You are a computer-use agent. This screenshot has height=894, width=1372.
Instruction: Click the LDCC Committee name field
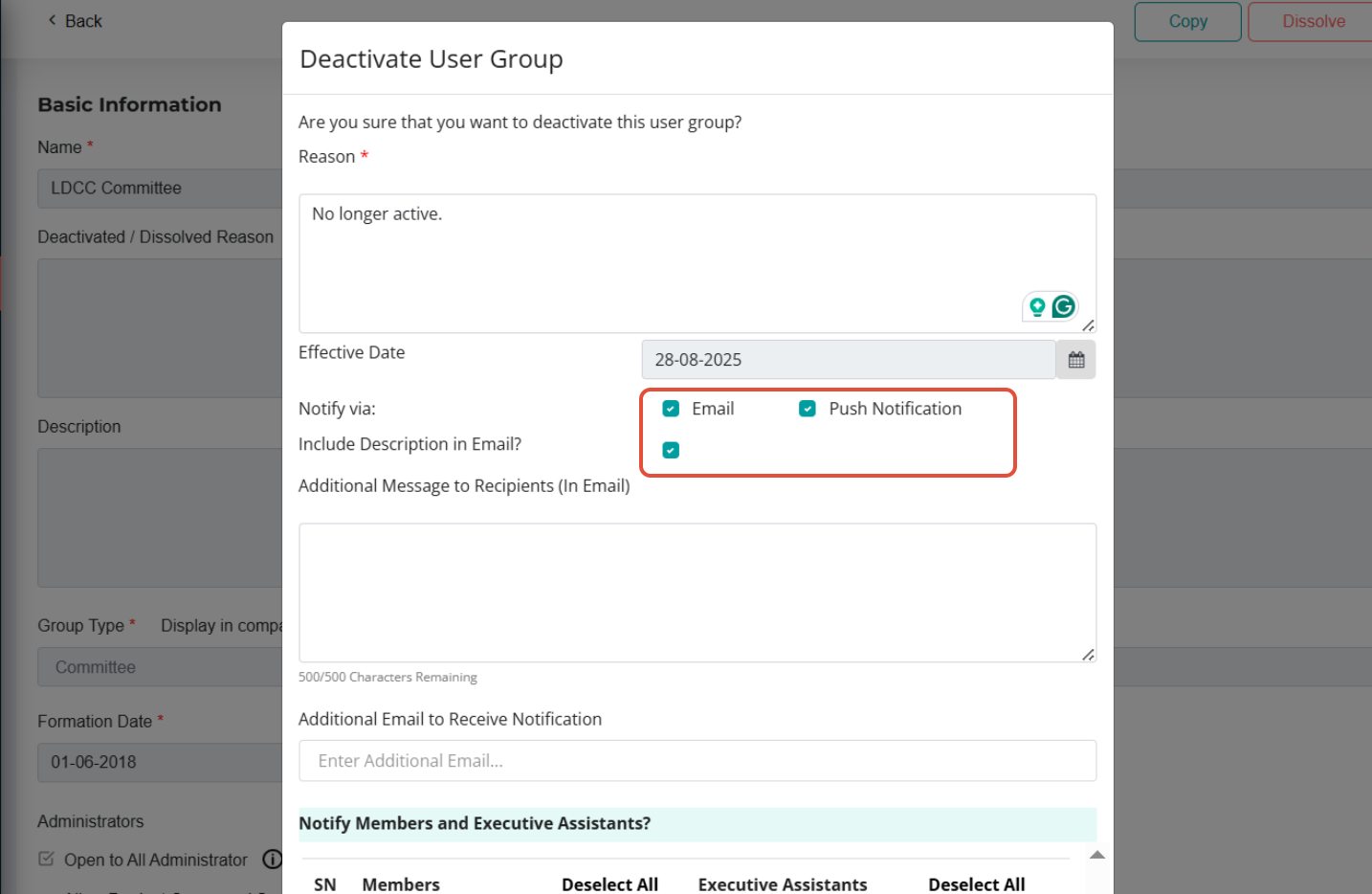pos(160,189)
